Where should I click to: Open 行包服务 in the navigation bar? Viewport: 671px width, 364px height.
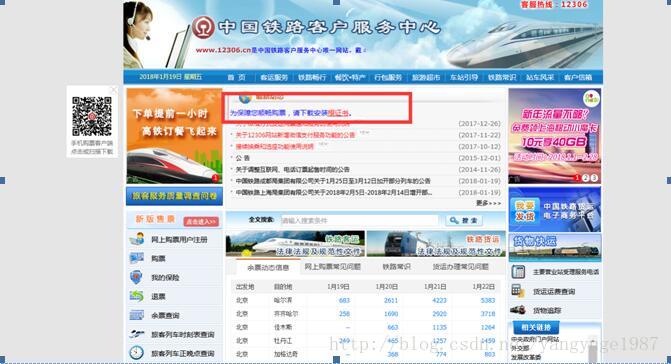coord(388,77)
